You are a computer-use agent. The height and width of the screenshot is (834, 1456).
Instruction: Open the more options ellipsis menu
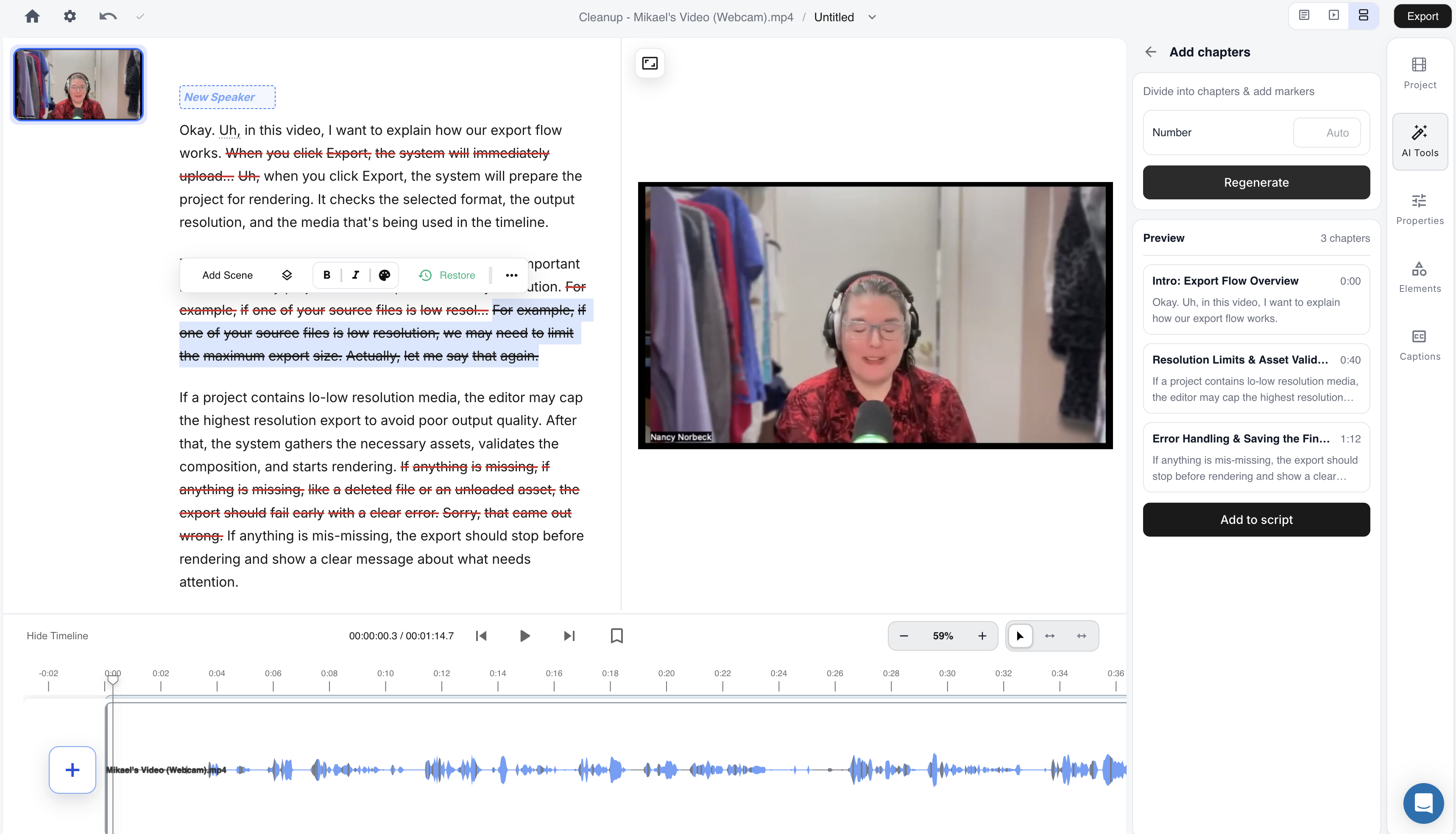click(511, 275)
